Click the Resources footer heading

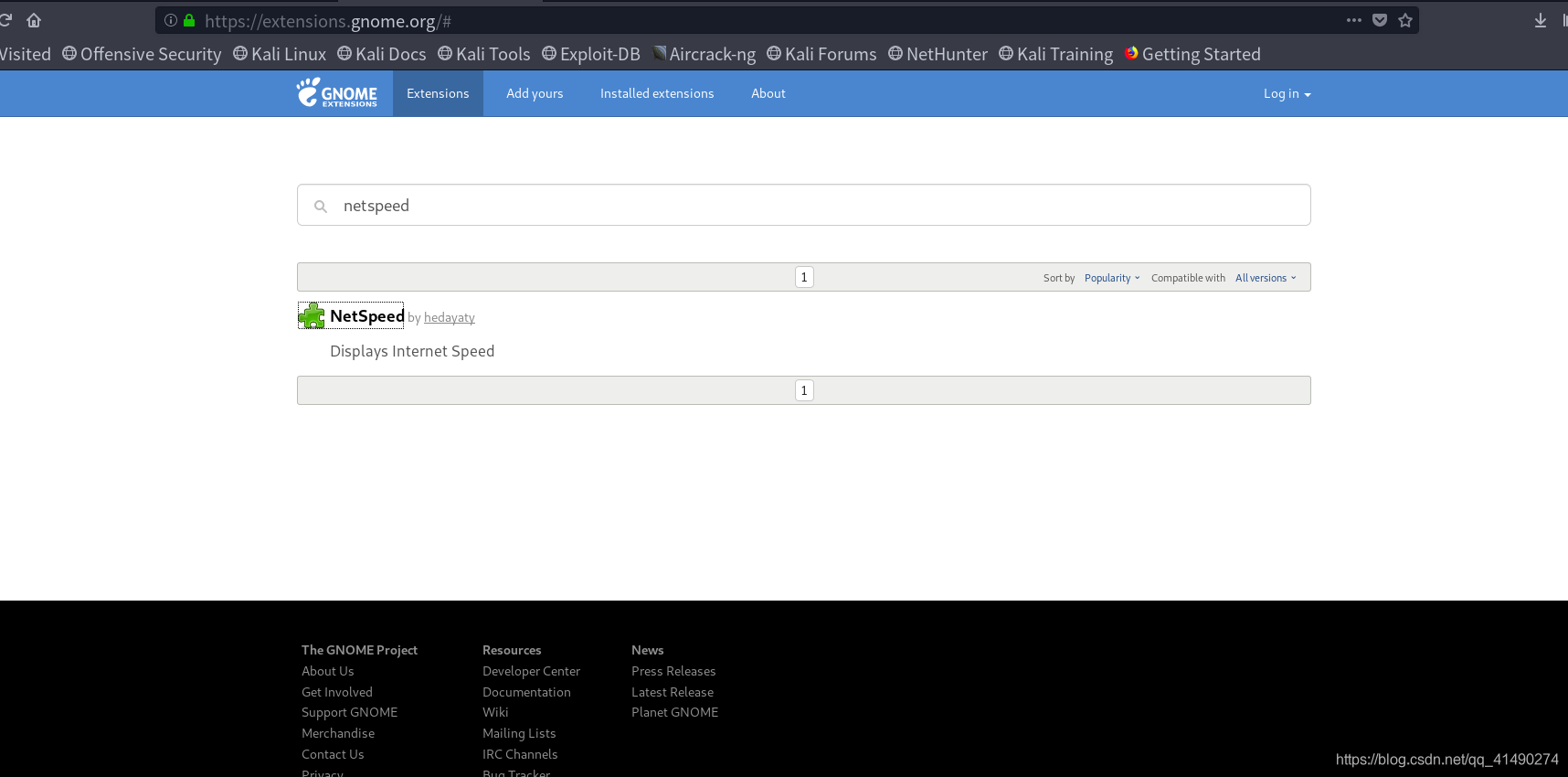[x=512, y=650]
